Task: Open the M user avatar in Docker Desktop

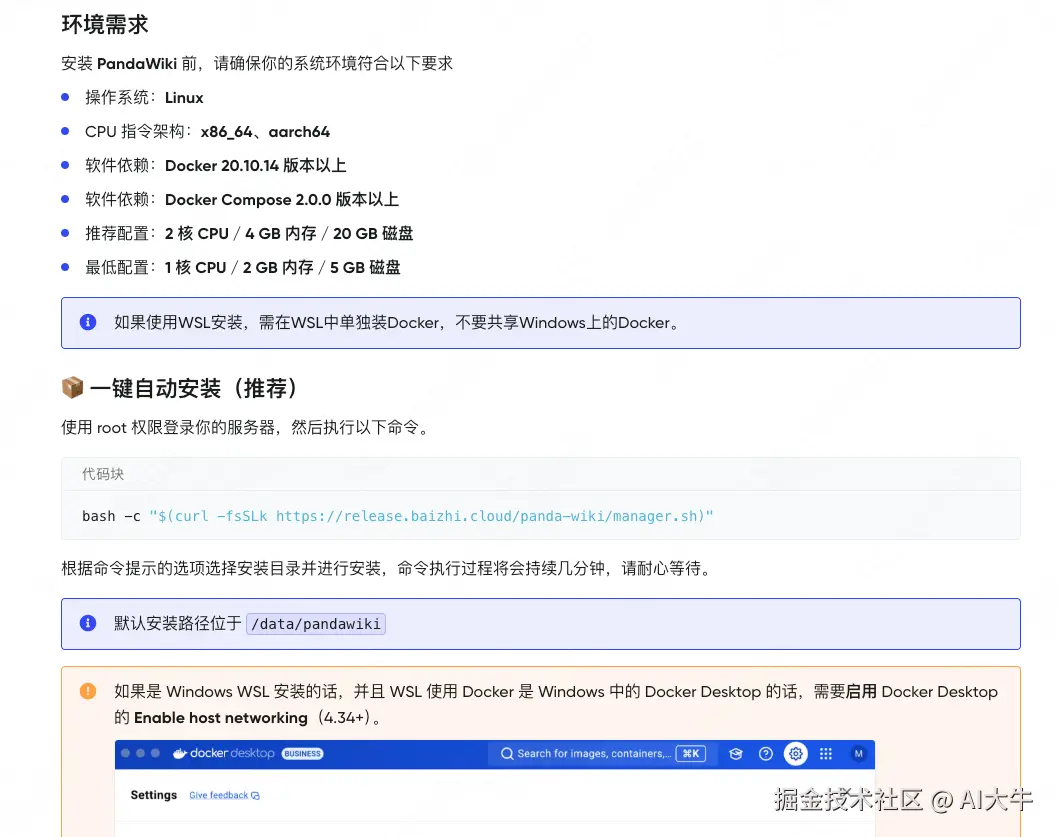Action: [858, 753]
